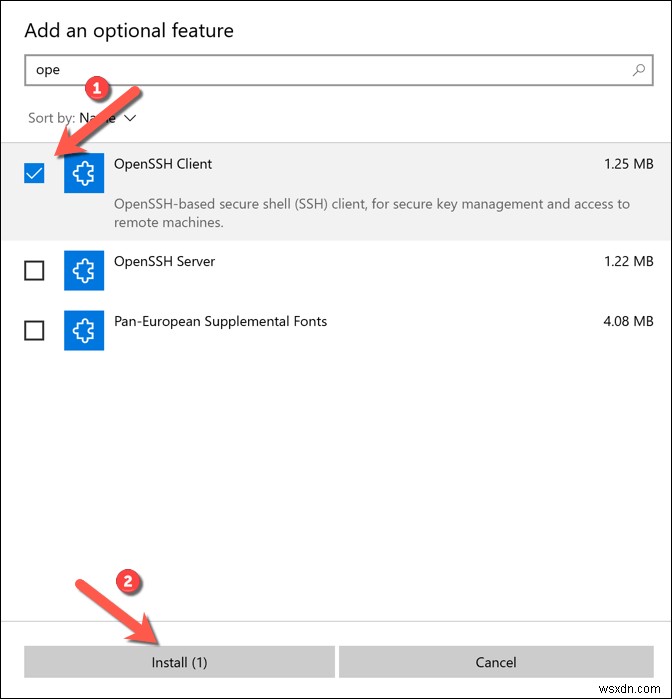
Task: Select the 'OpenSSH Client' feature name
Action: [163, 164]
